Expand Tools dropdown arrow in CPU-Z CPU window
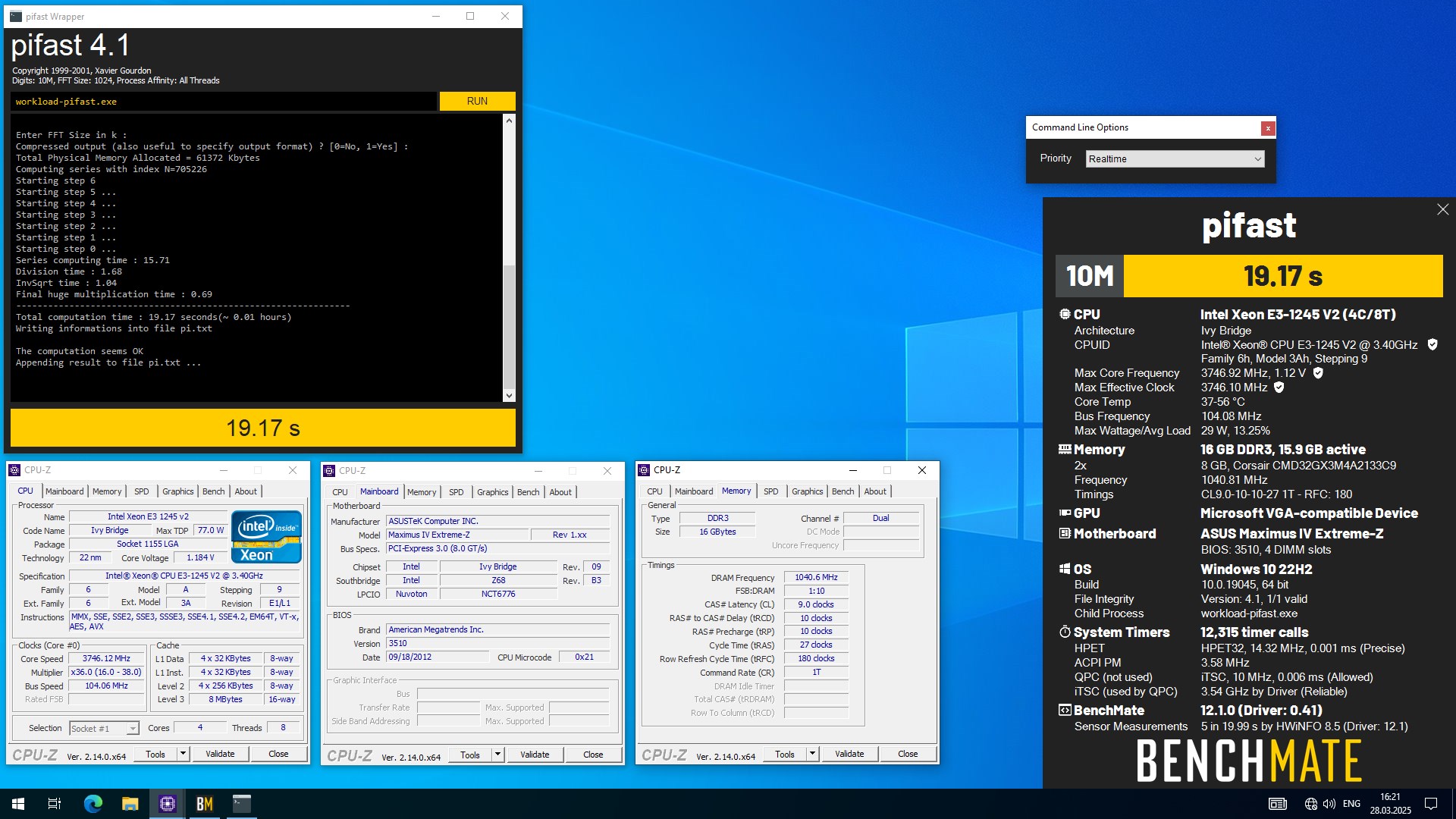This screenshot has width=1456, height=819. [x=183, y=754]
